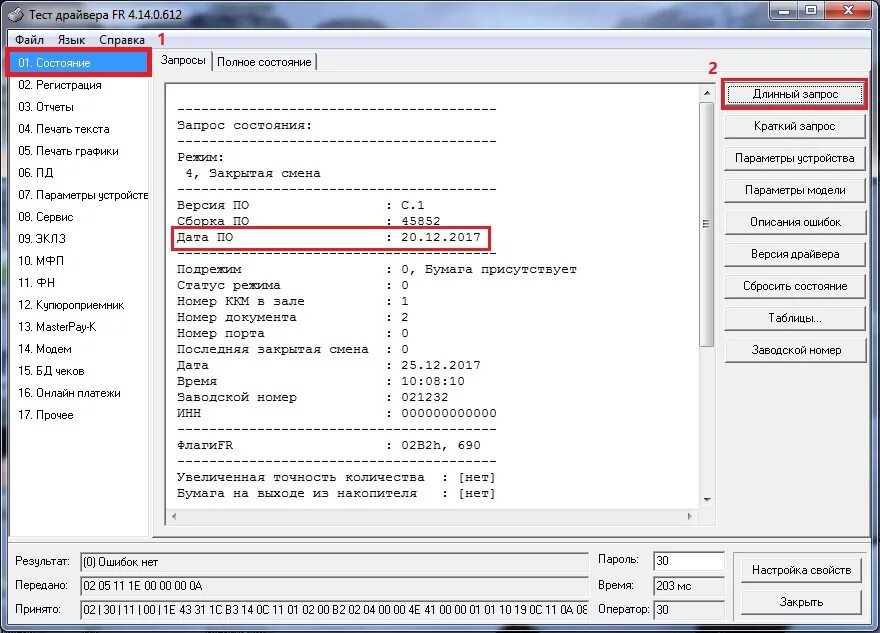Click the Результат field showing Ошибок нет
880x633 pixels.
pyautogui.click(x=334, y=562)
